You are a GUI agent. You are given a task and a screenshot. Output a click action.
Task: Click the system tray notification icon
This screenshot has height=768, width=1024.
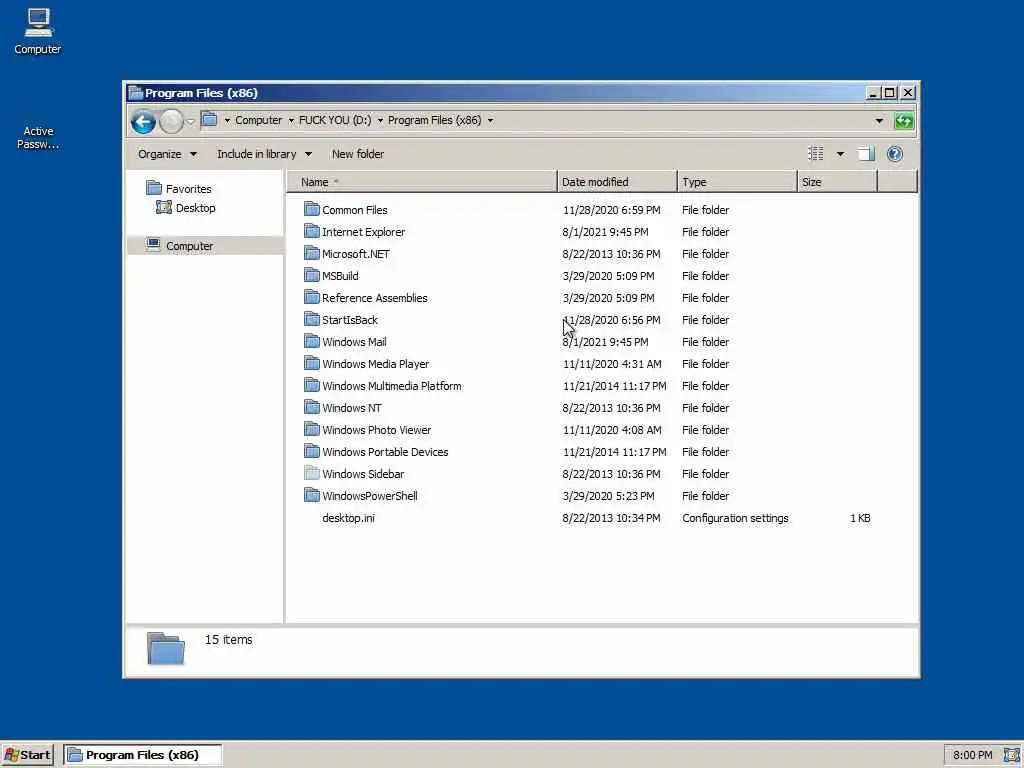[1012, 755]
